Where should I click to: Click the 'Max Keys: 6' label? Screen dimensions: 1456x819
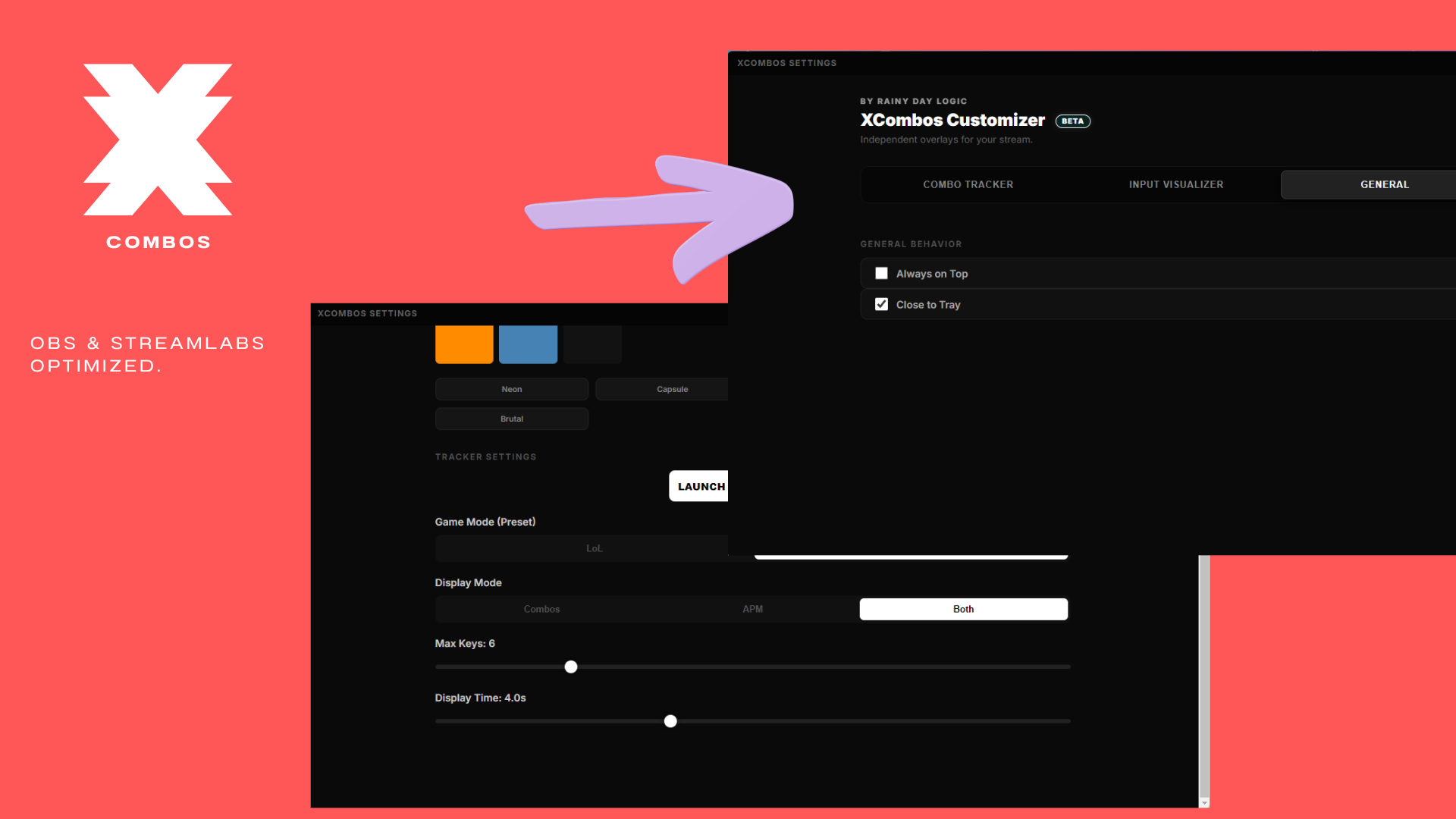[x=465, y=643]
